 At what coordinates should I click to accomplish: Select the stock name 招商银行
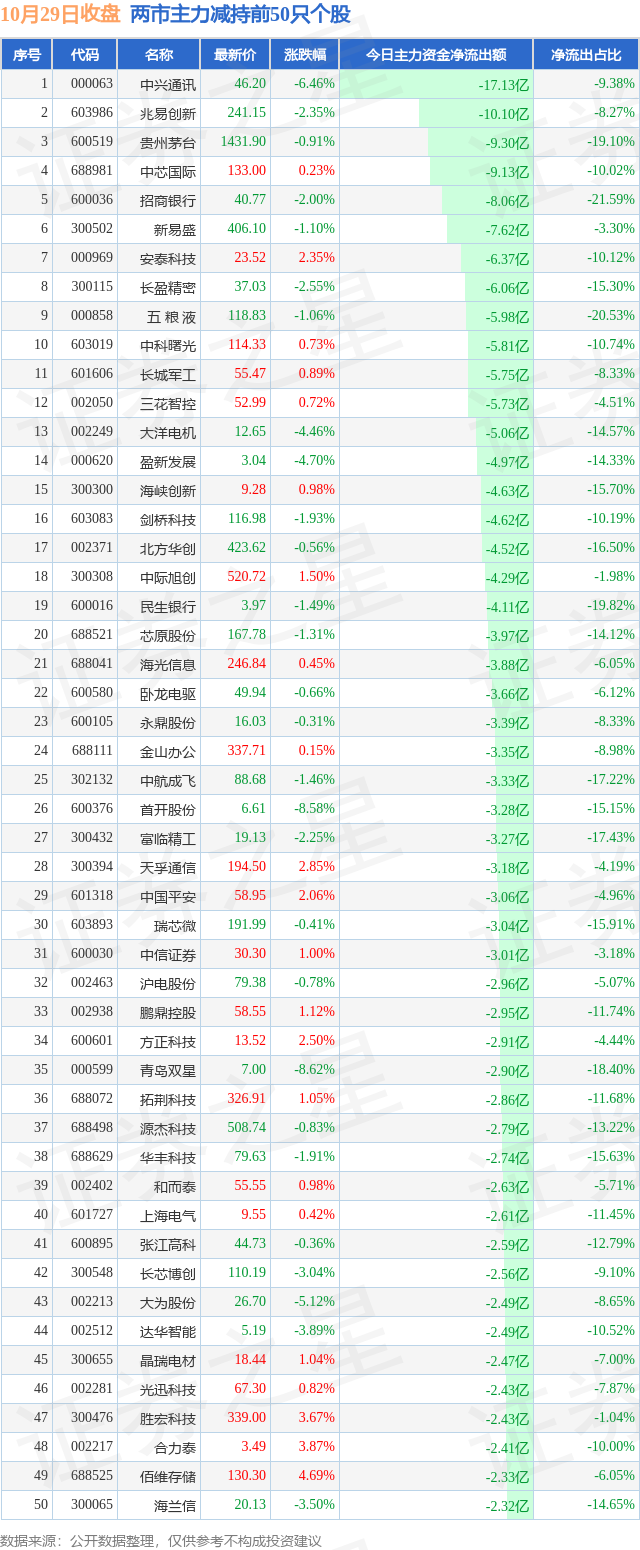point(168,200)
